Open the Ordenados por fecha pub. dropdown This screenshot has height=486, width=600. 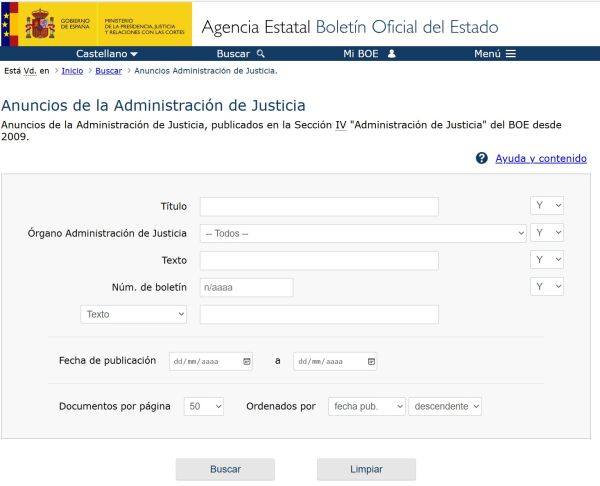(367, 406)
